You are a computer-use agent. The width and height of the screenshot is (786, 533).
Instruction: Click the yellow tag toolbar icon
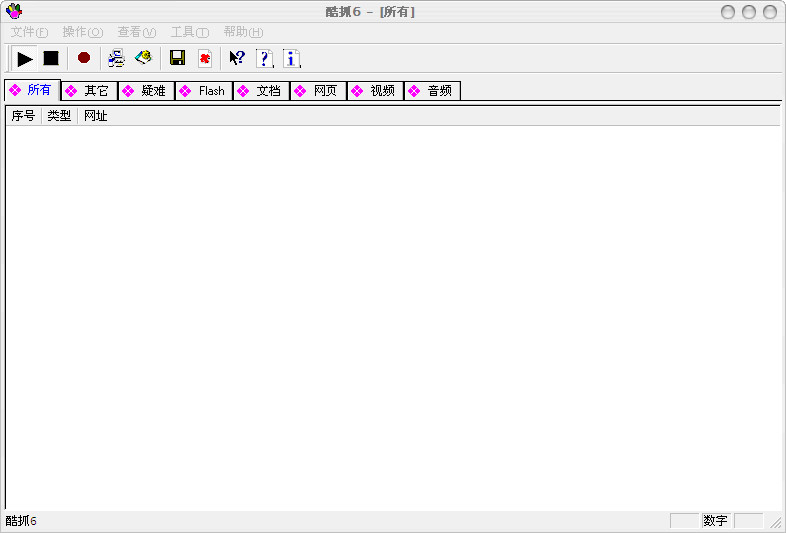pyautogui.click(x=143, y=58)
